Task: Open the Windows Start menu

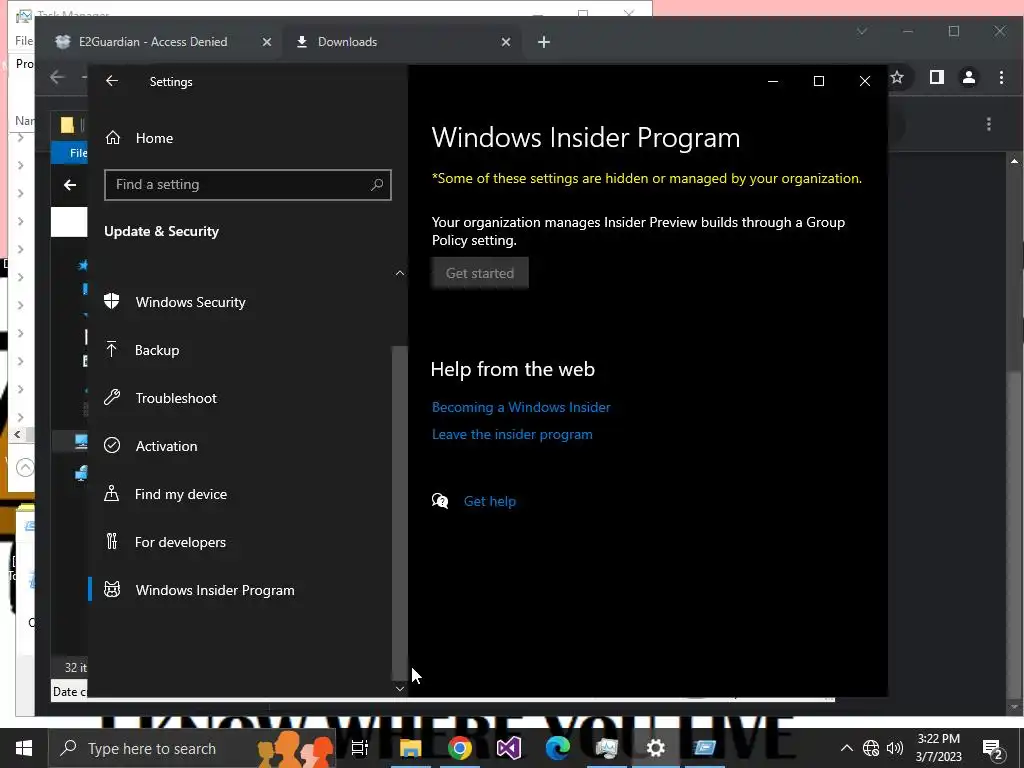Action: 24,748
